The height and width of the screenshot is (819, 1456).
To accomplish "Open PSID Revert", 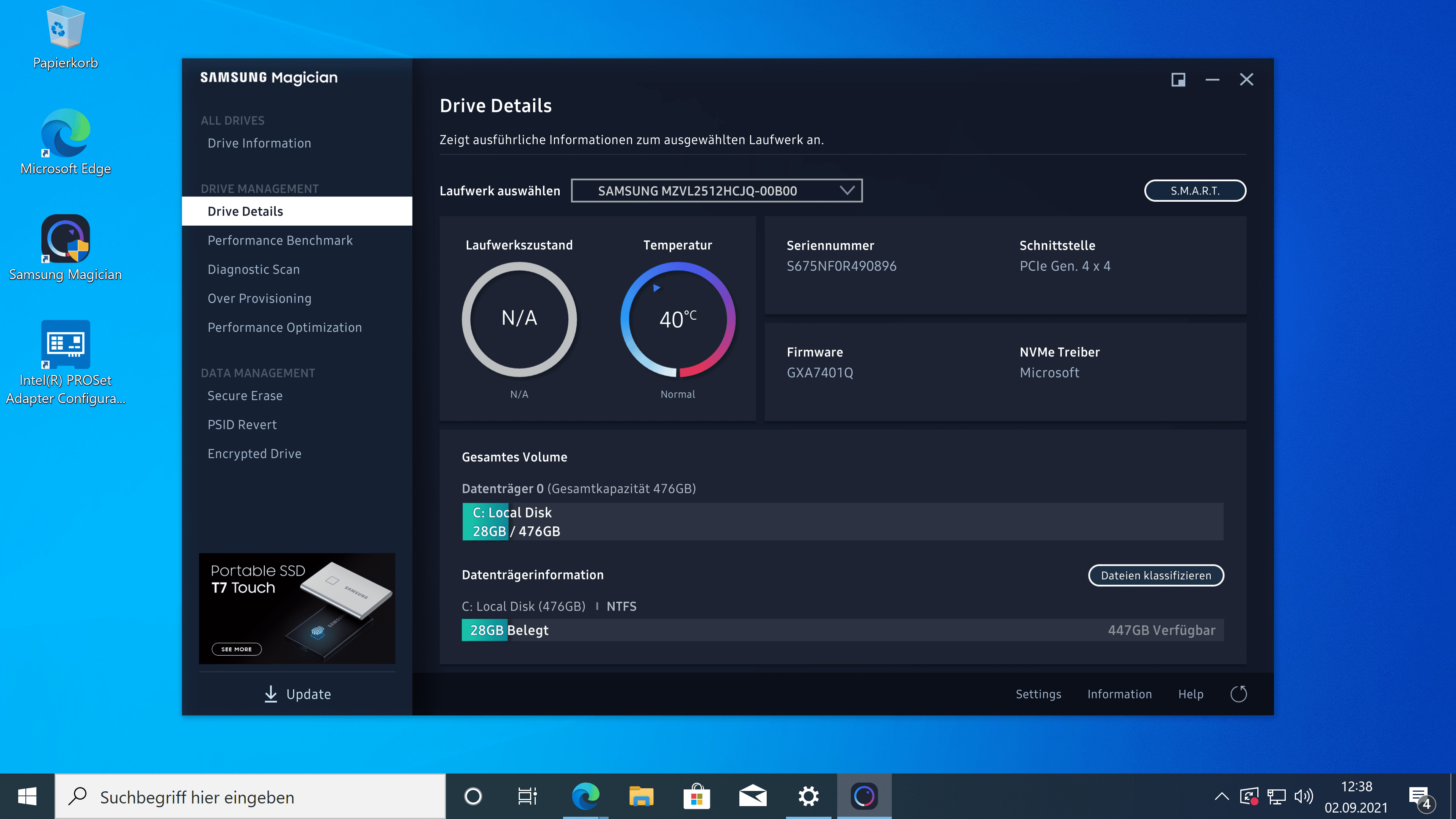I will pos(242,425).
